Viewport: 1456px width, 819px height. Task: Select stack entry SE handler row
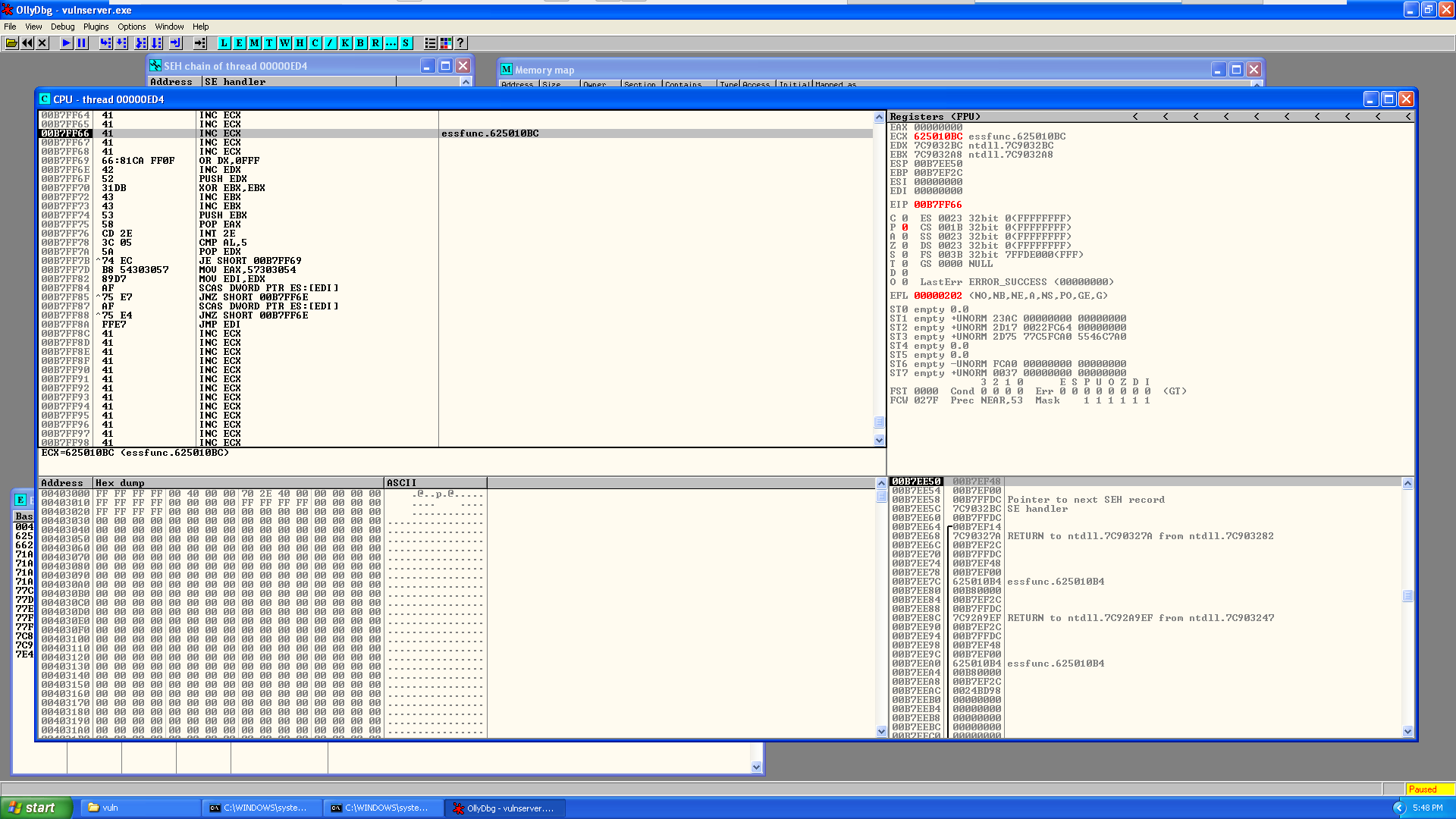[x=1037, y=509]
